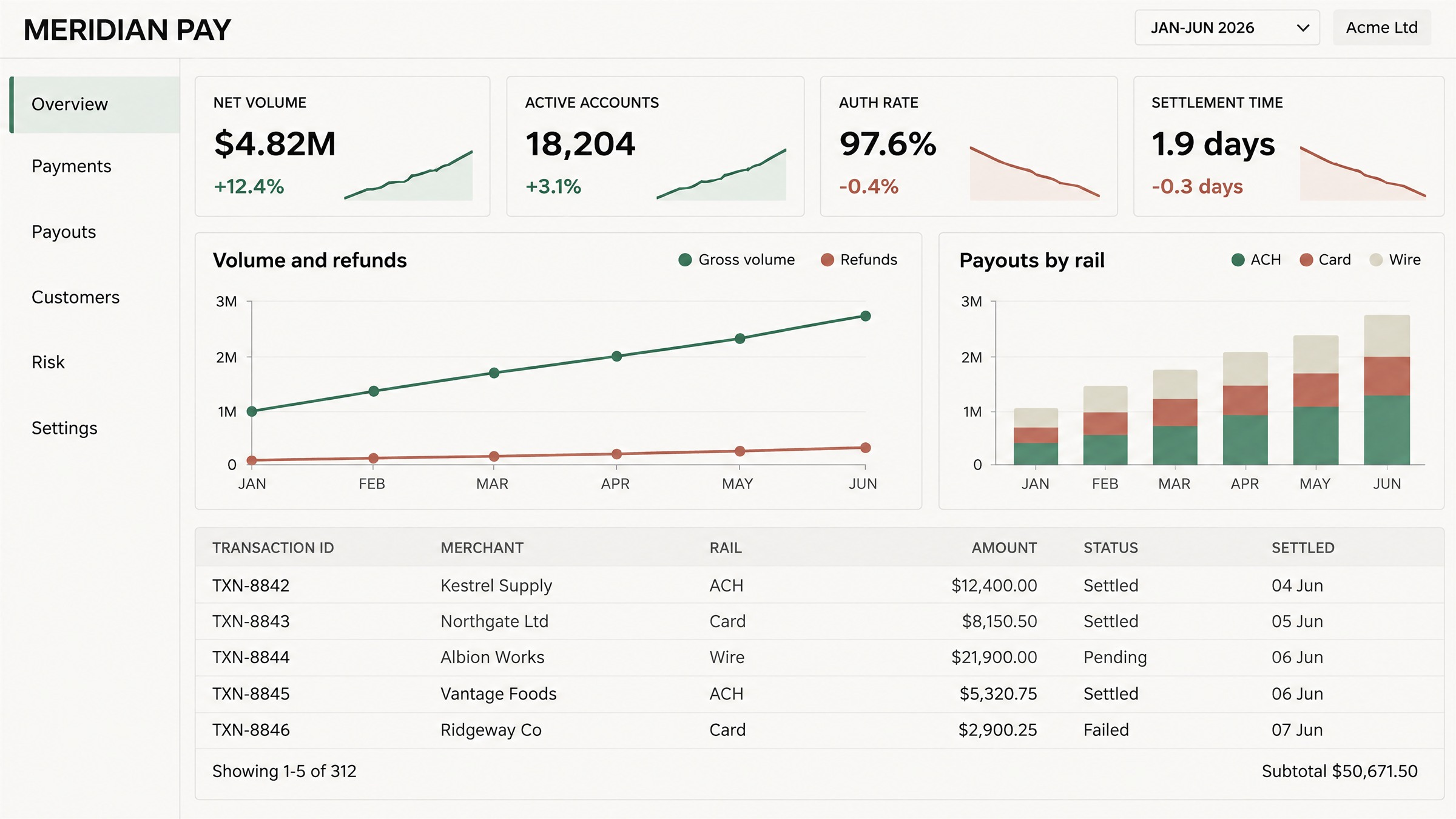Sort by the AMOUNT column header
Viewport: 1456px width, 819px height.
(1005, 548)
